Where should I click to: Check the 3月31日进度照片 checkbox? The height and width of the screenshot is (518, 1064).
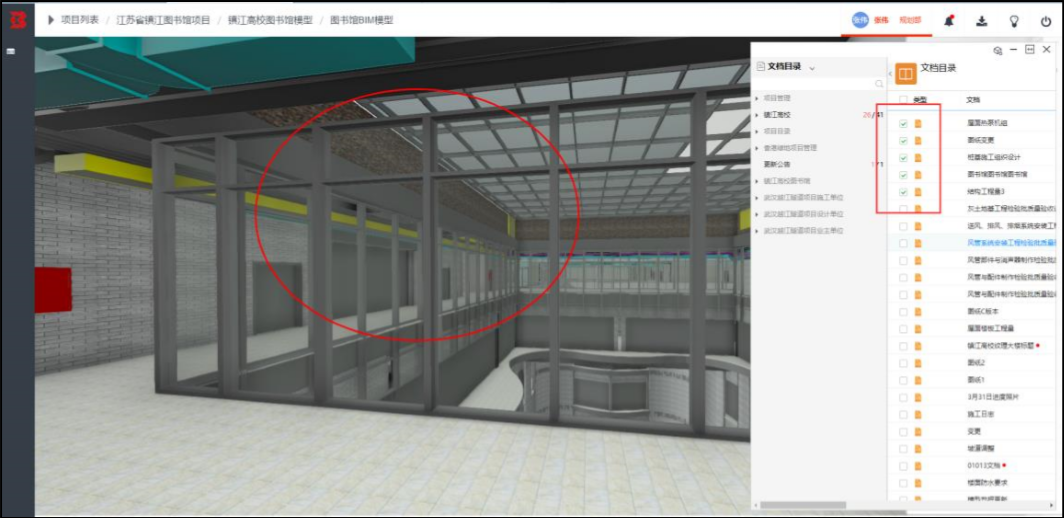coord(903,397)
